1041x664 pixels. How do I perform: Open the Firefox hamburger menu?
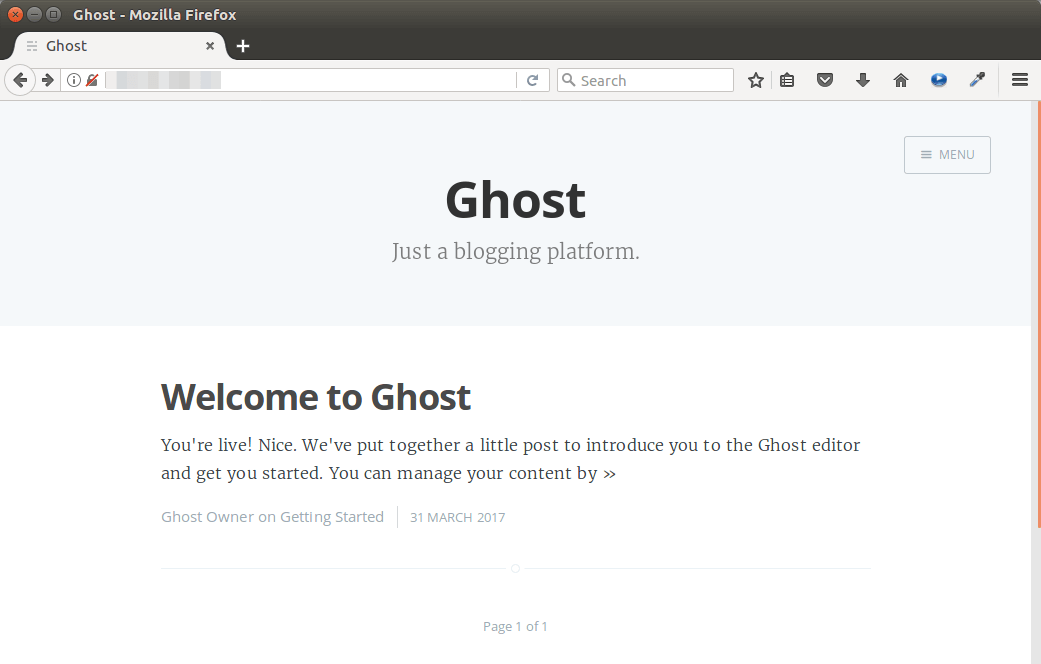(1020, 80)
